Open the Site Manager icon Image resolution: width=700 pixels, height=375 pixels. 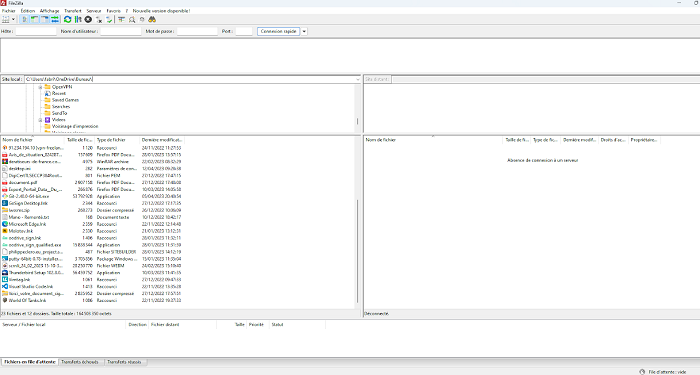6,20
